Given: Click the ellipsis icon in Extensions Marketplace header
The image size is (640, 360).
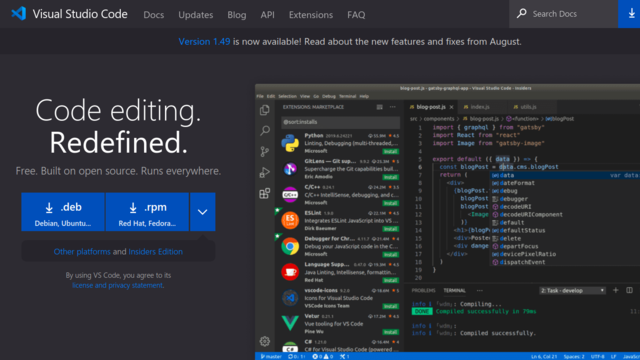Looking at the screenshot, I should point(393,107).
